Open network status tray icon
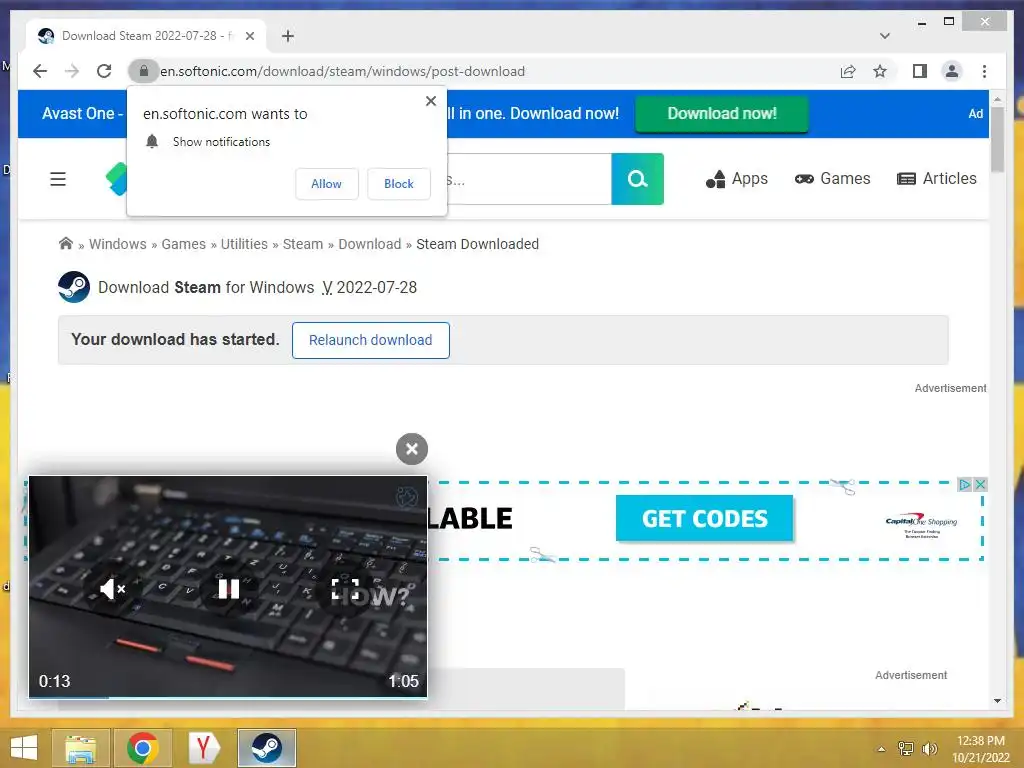1024x768 pixels. click(906, 749)
